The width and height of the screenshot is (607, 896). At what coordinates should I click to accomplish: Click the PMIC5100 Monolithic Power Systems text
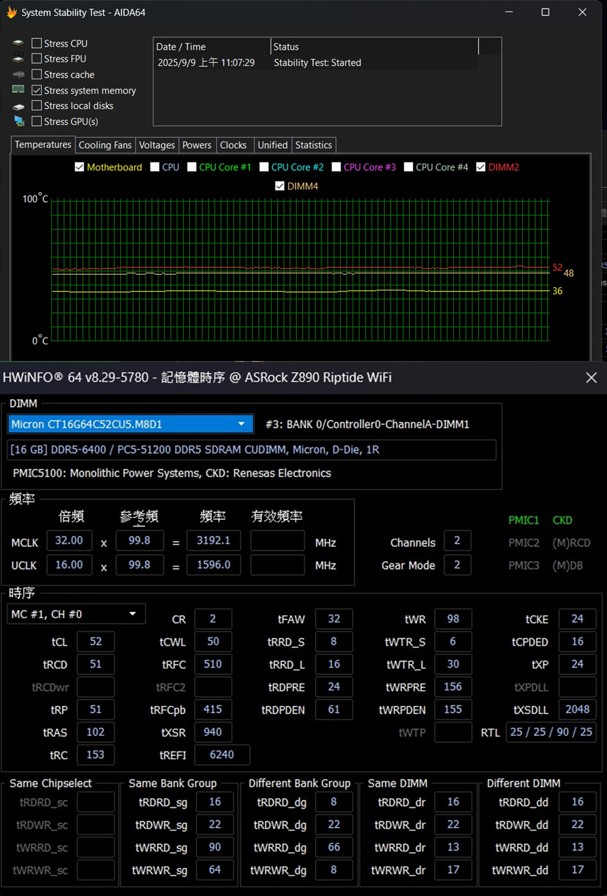pos(171,473)
